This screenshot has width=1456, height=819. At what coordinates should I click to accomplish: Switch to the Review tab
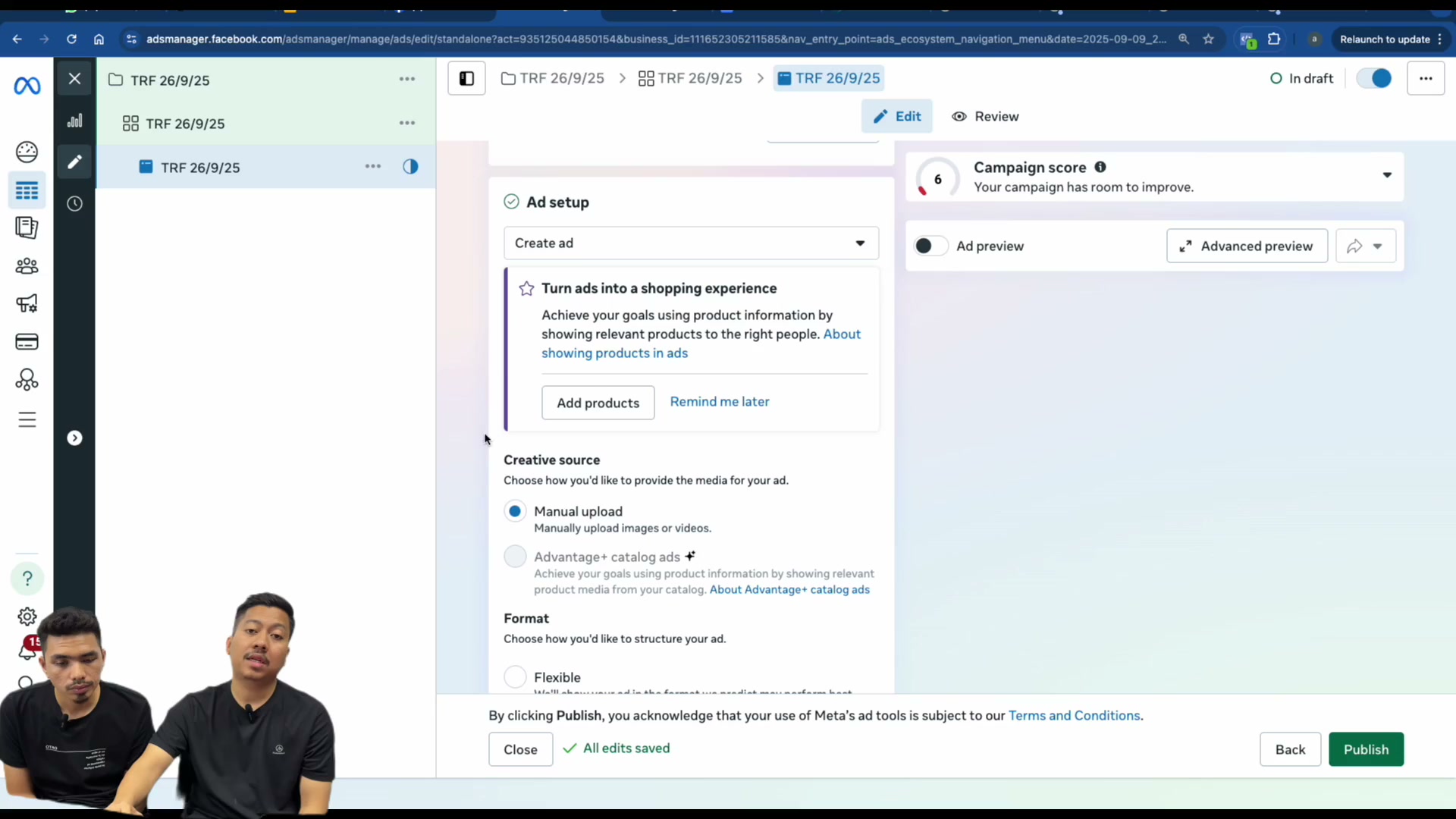(x=985, y=117)
